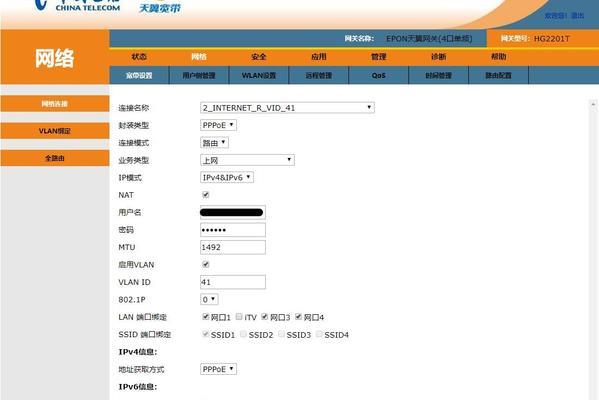Switch to the QoS tab

[x=379, y=75]
